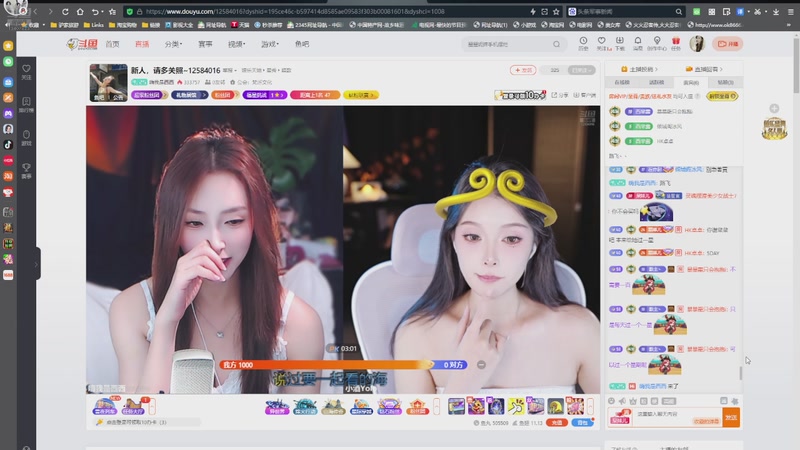Click the search magnifier in Douyu search box
Screen dimensions: 800x450
556,44
